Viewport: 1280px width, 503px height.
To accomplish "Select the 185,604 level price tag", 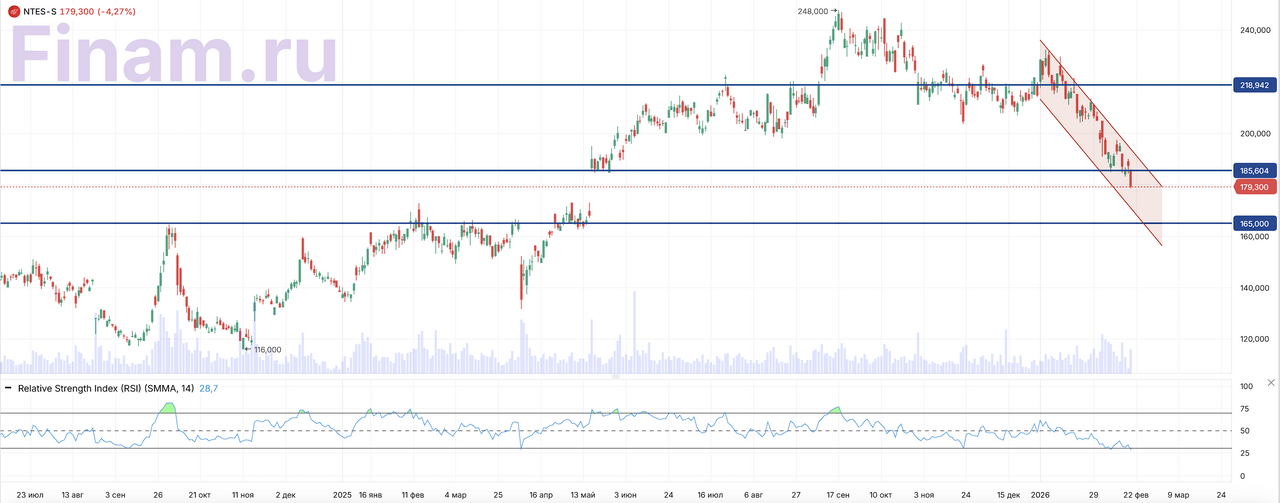I will point(1258,171).
